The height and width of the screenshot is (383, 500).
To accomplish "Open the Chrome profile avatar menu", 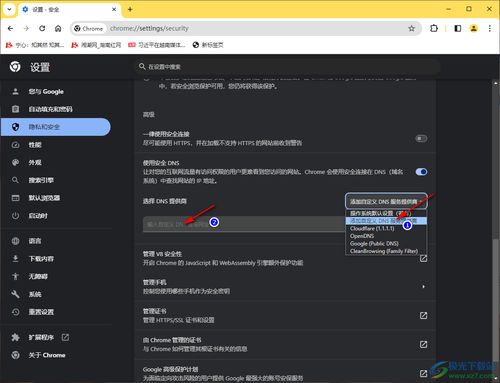I will (474, 29).
